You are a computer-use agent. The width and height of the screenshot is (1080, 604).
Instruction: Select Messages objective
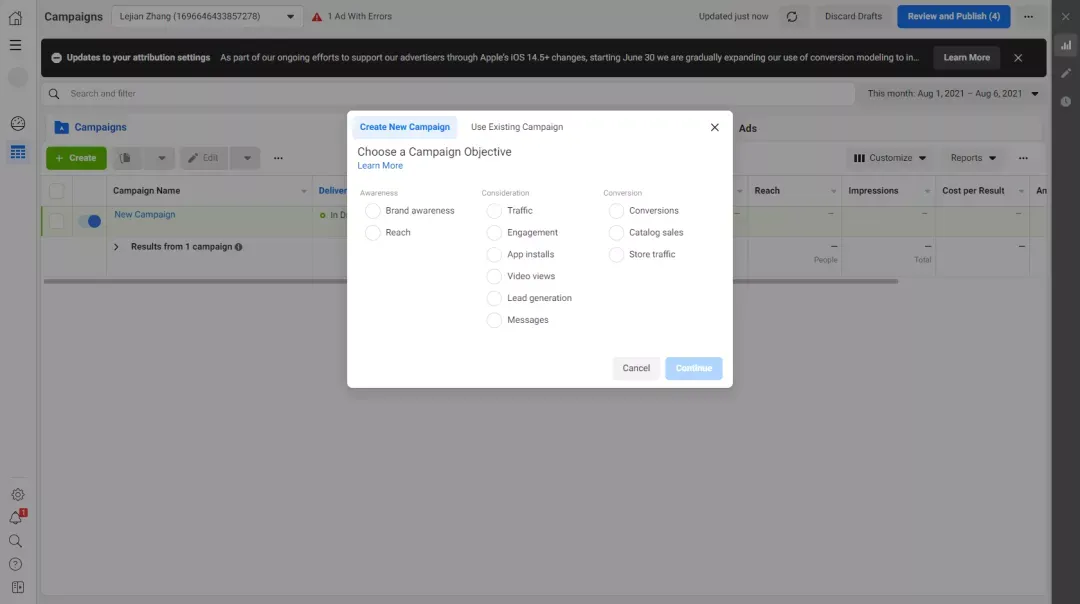pyautogui.click(x=494, y=320)
